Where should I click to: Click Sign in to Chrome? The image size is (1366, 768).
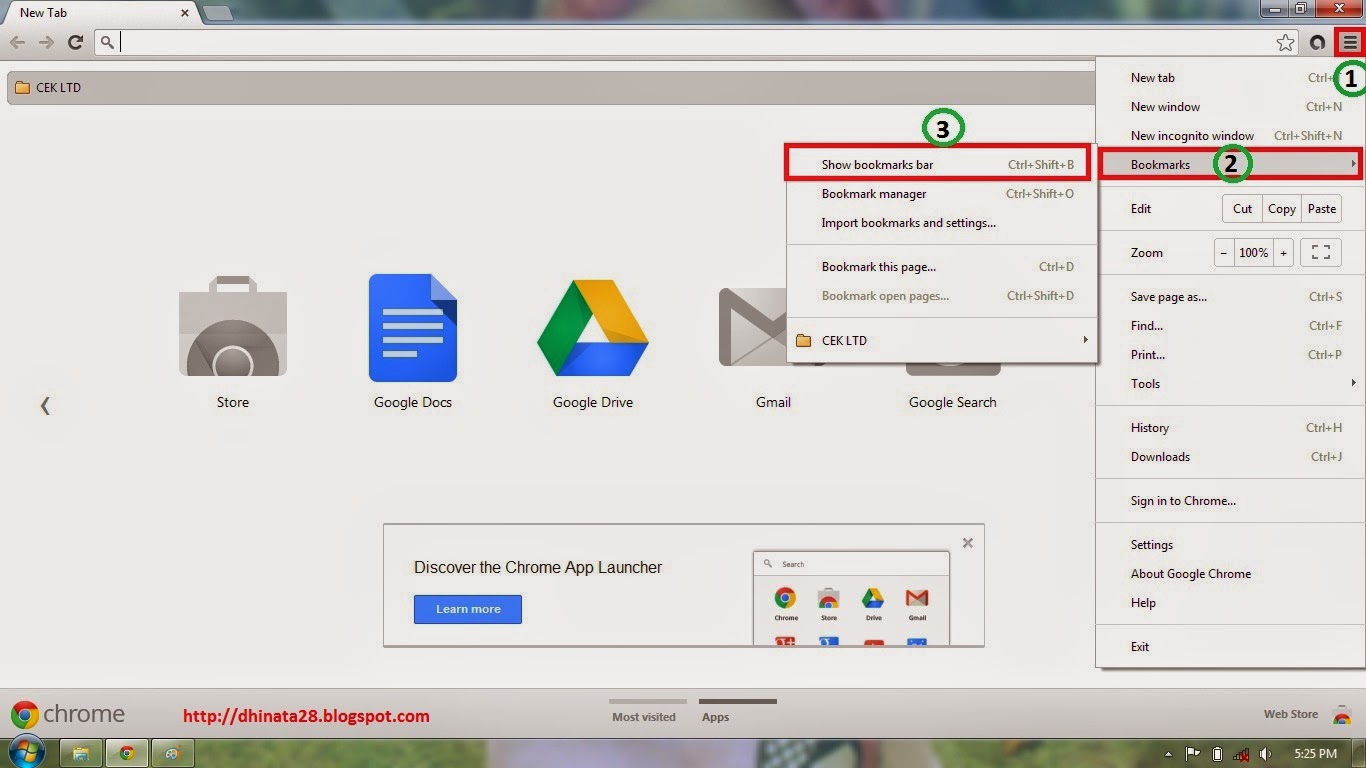tap(1231, 500)
